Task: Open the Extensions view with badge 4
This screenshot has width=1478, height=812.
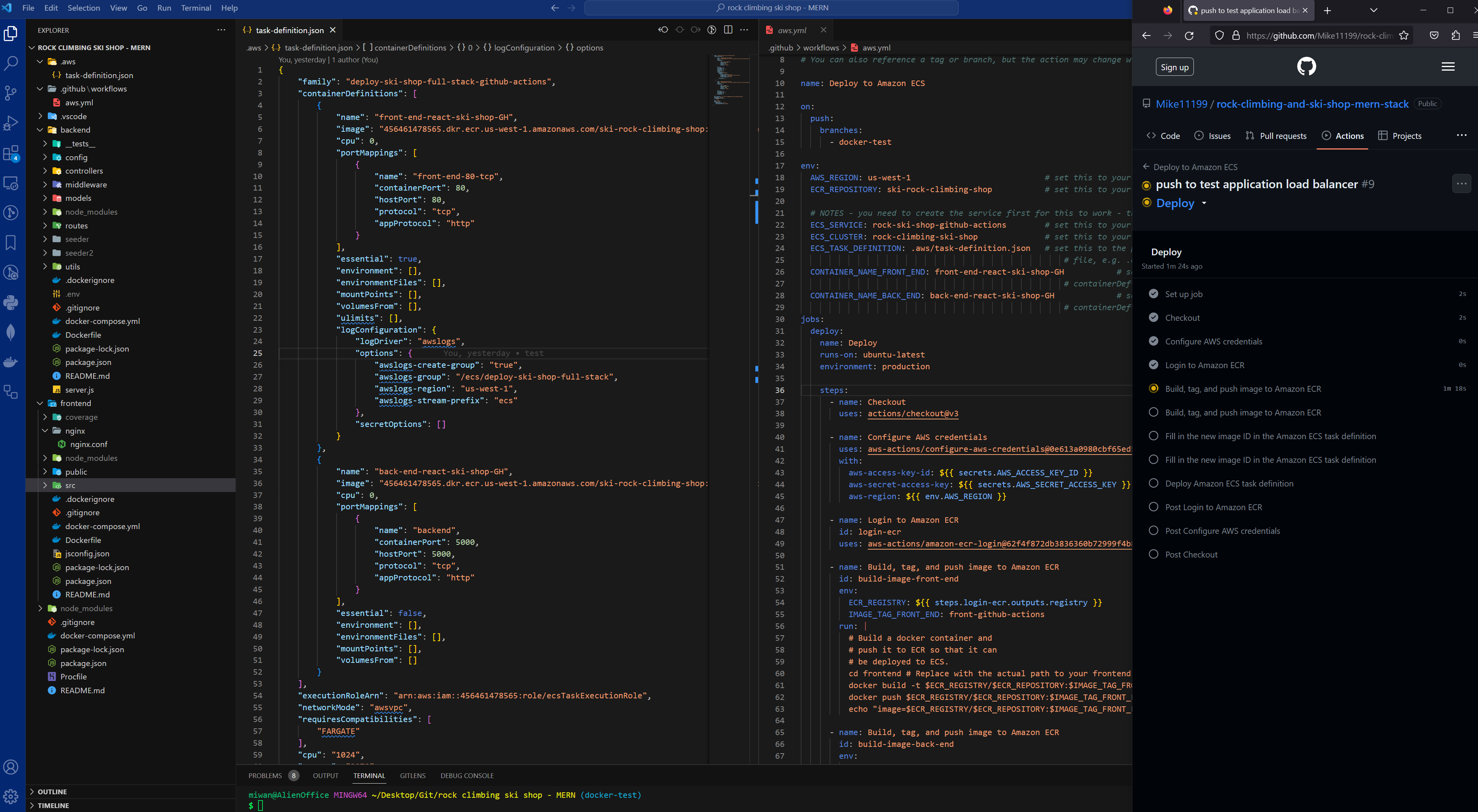Action: tap(11, 153)
